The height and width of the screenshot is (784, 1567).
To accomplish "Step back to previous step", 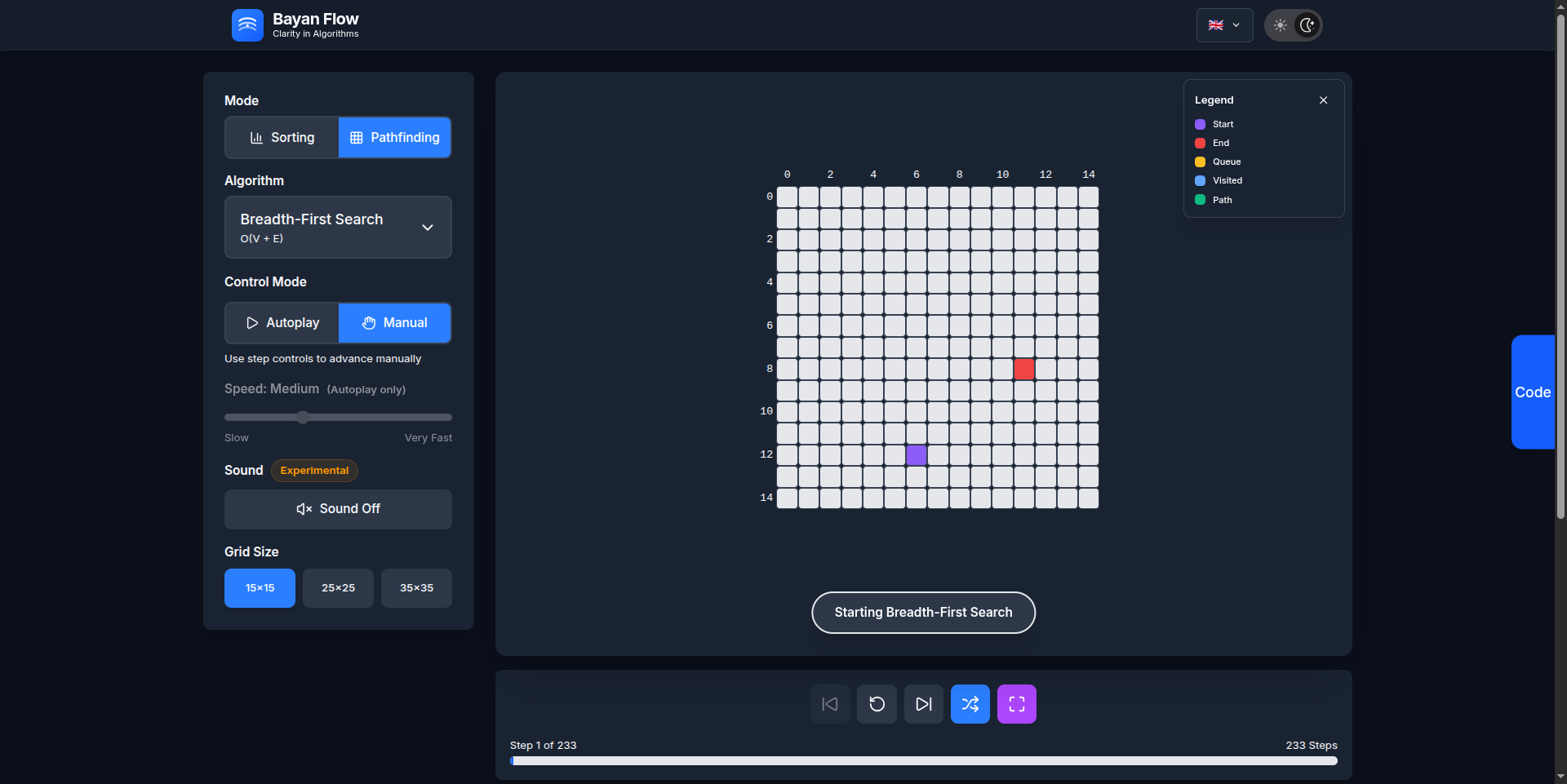I will (x=830, y=704).
